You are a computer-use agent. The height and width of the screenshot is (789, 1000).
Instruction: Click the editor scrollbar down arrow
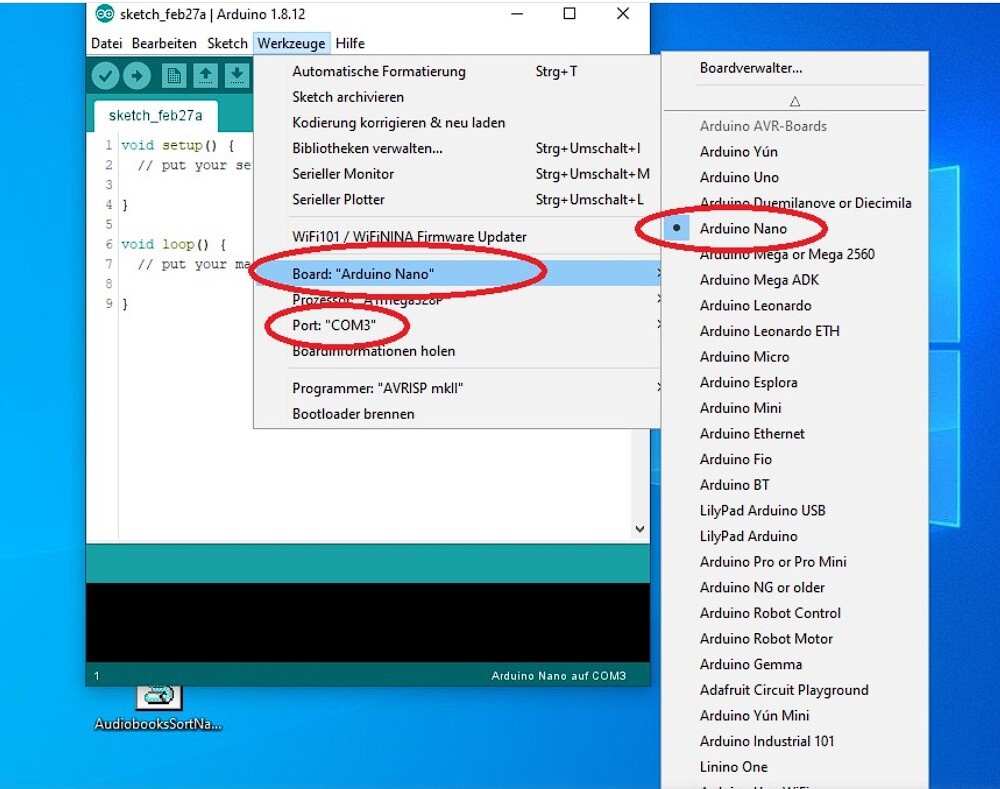click(x=640, y=530)
